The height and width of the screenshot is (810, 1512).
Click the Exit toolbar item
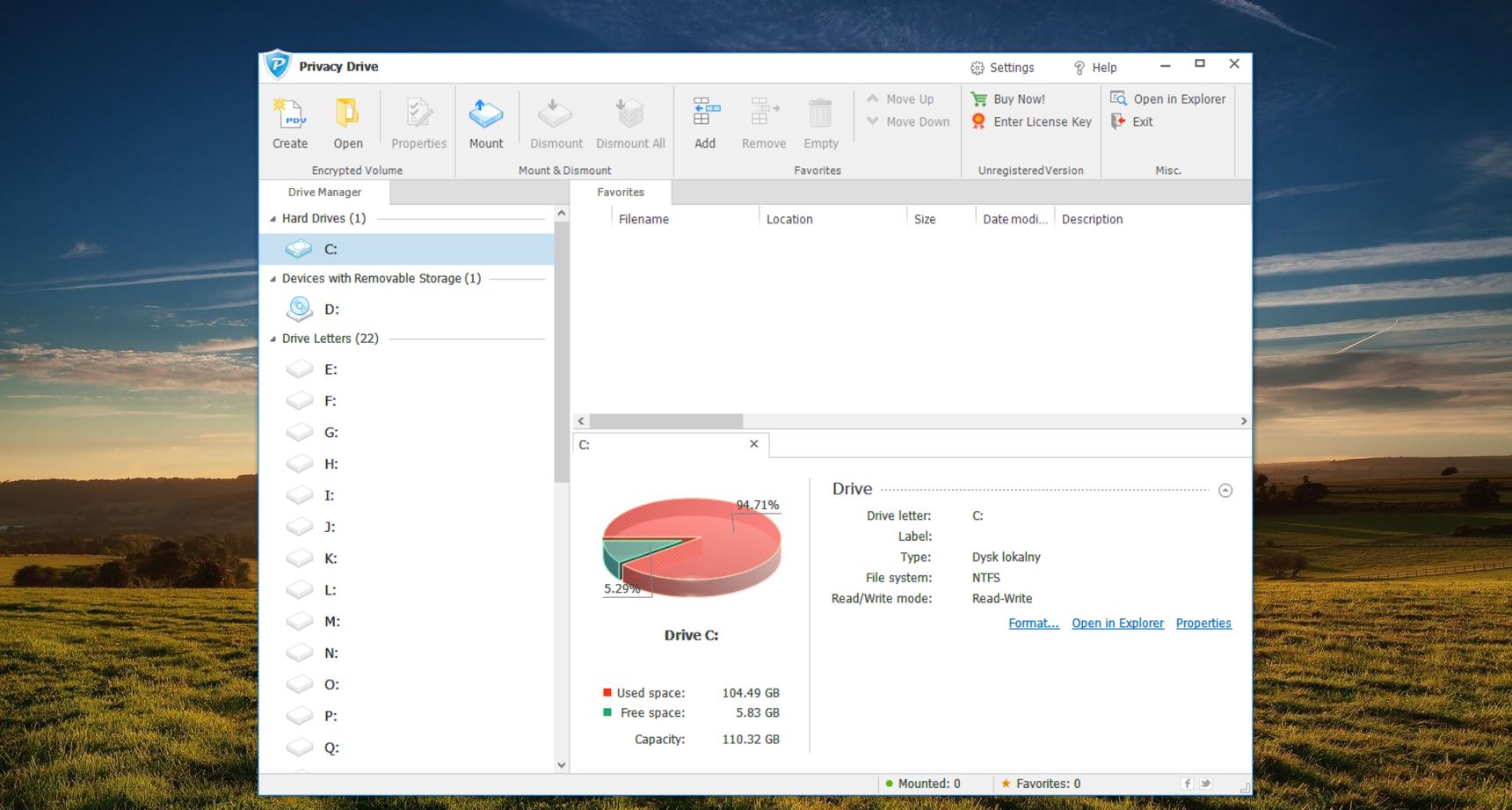tap(1132, 122)
